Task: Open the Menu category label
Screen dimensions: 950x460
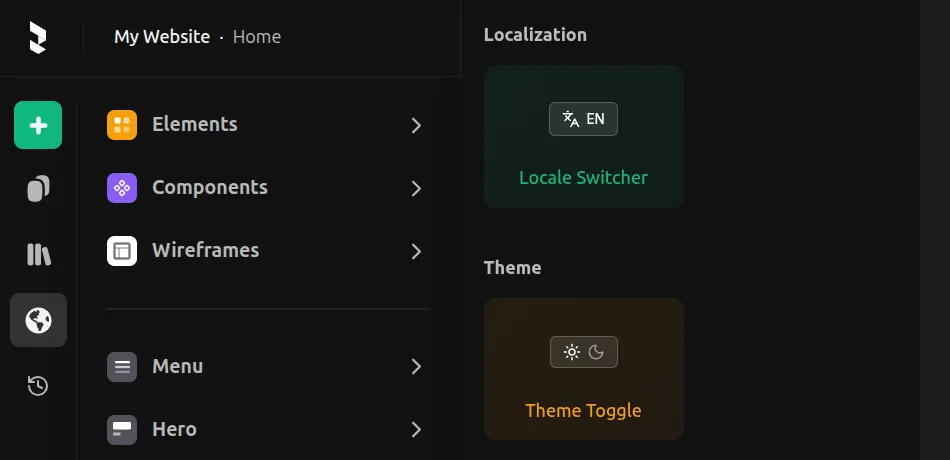Action: (x=177, y=366)
